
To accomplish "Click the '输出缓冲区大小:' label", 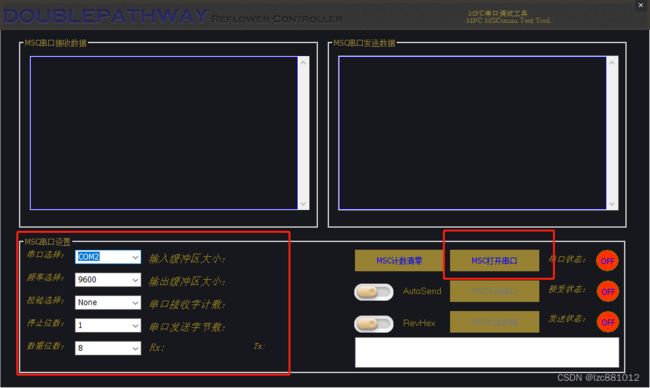I will (187, 282).
